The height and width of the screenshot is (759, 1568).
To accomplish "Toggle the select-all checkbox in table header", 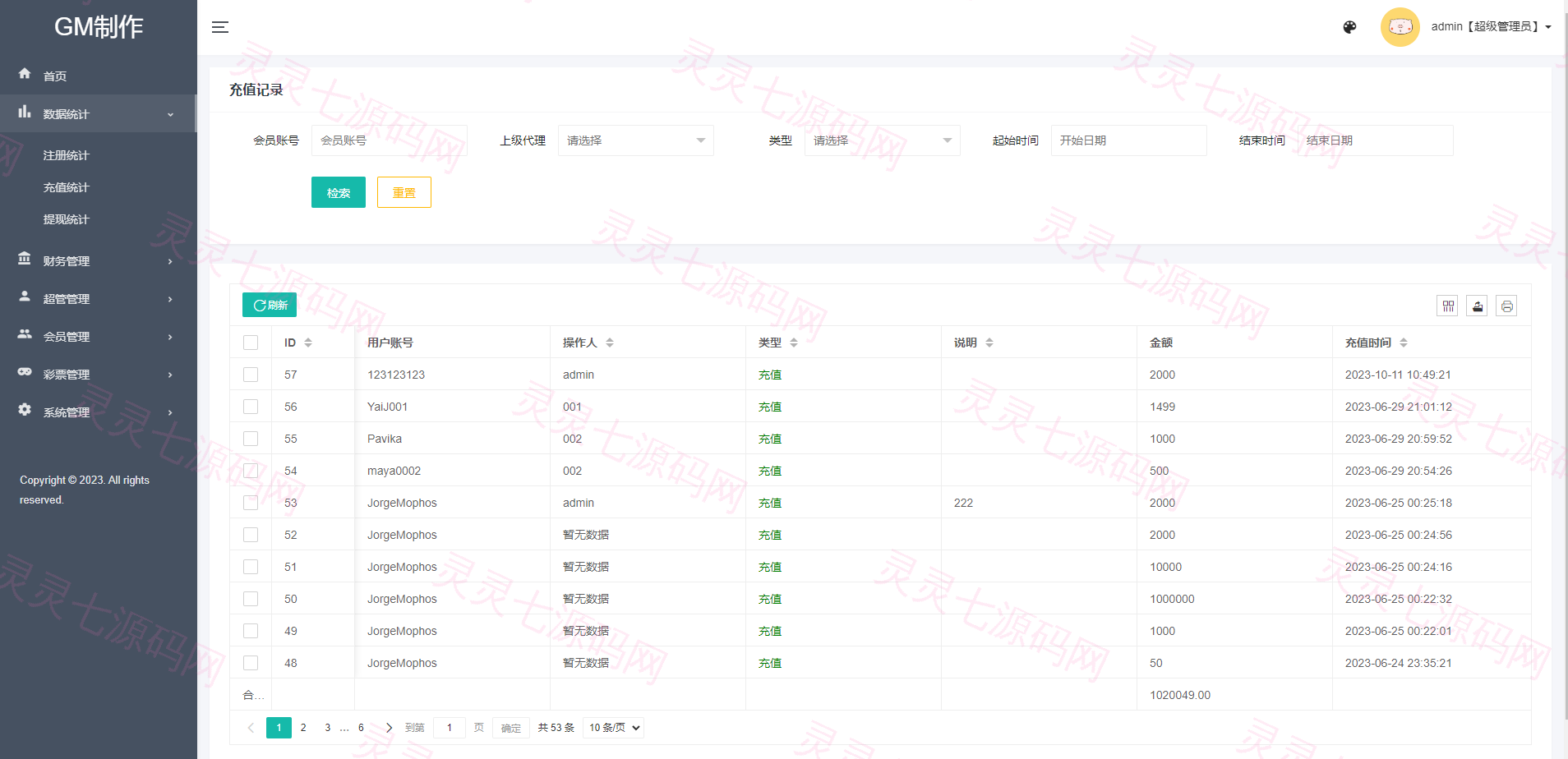I will click(x=251, y=343).
